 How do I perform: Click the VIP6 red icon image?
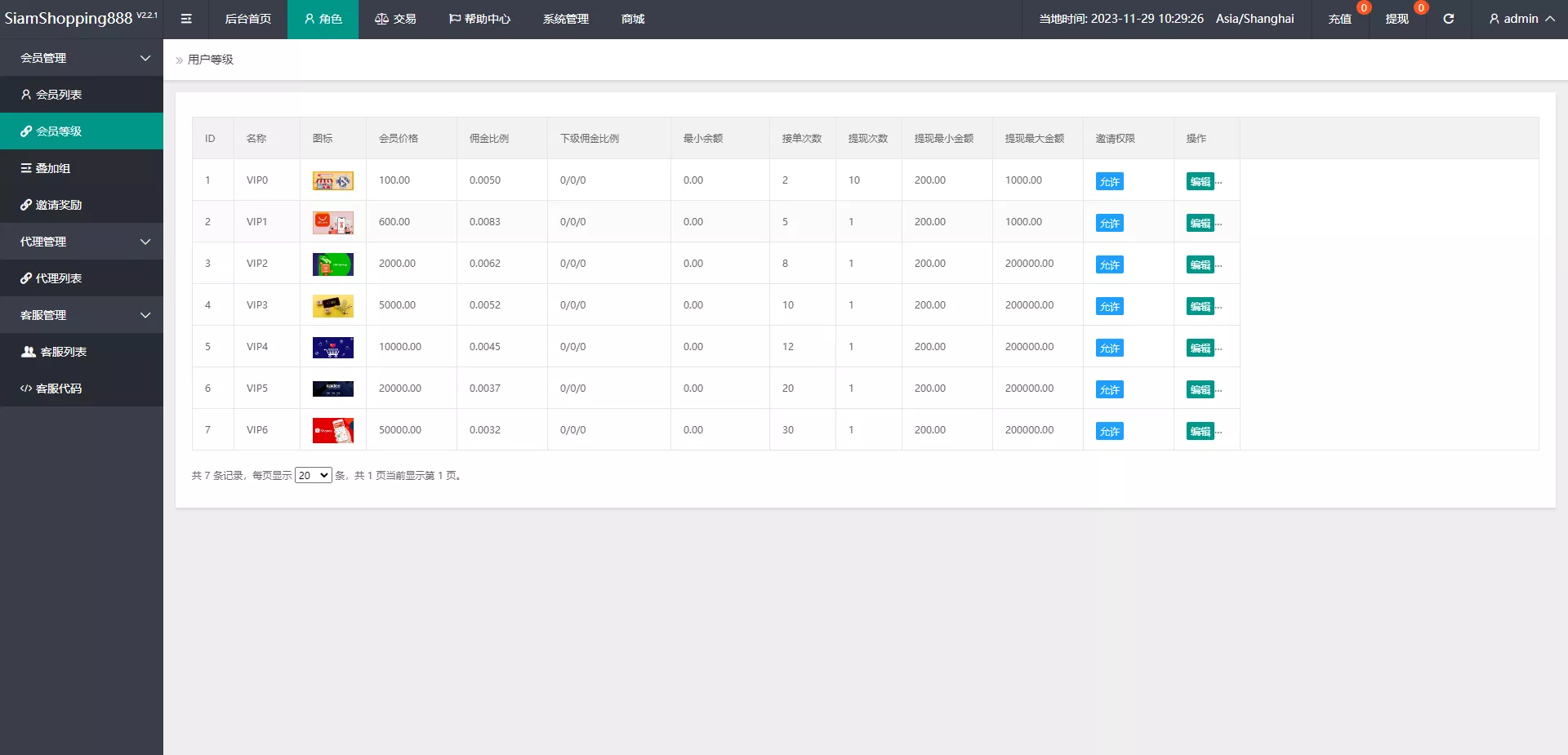[x=332, y=431]
